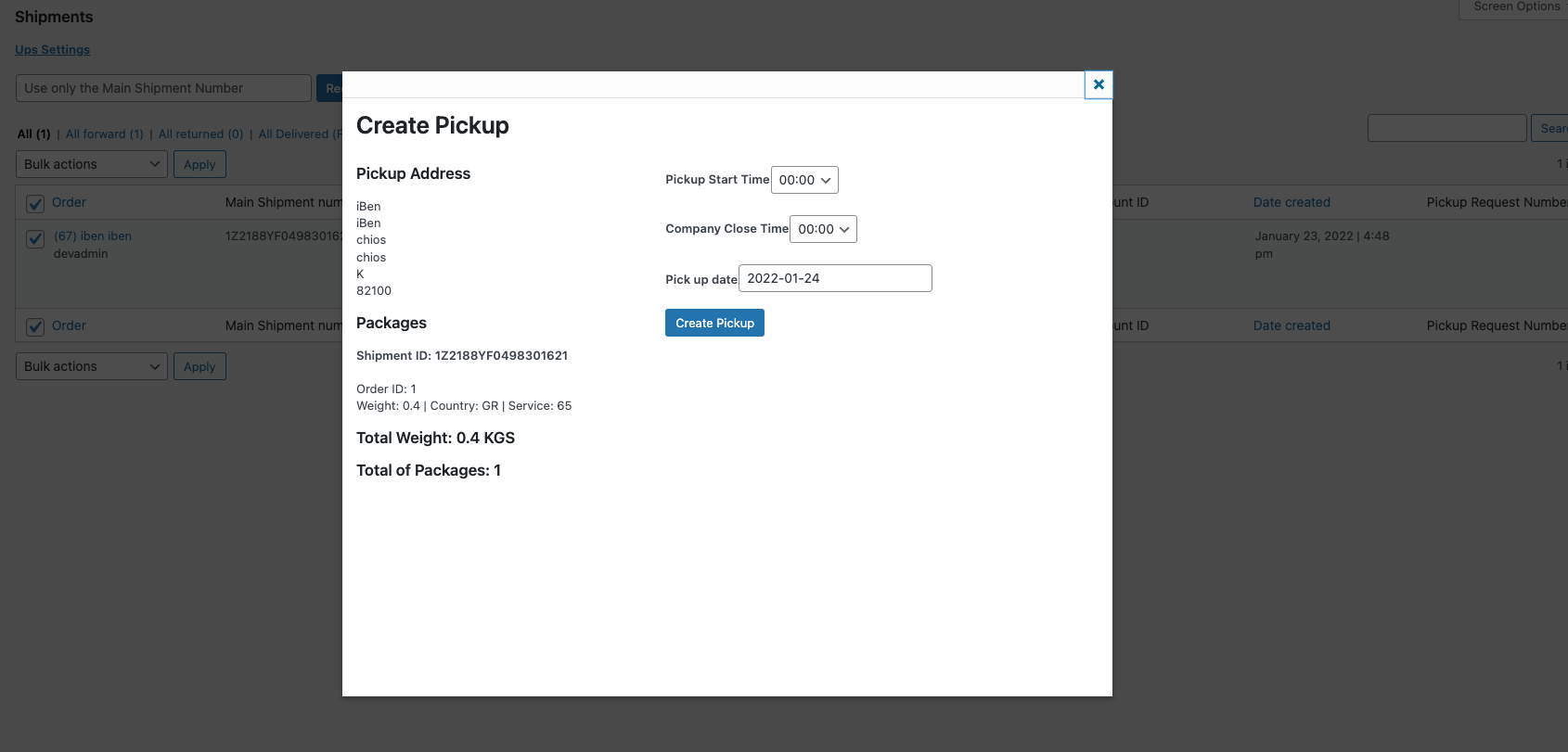Open the Pickup Start Time dropdown
This screenshot has width=1568, height=752.
click(x=804, y=180)
